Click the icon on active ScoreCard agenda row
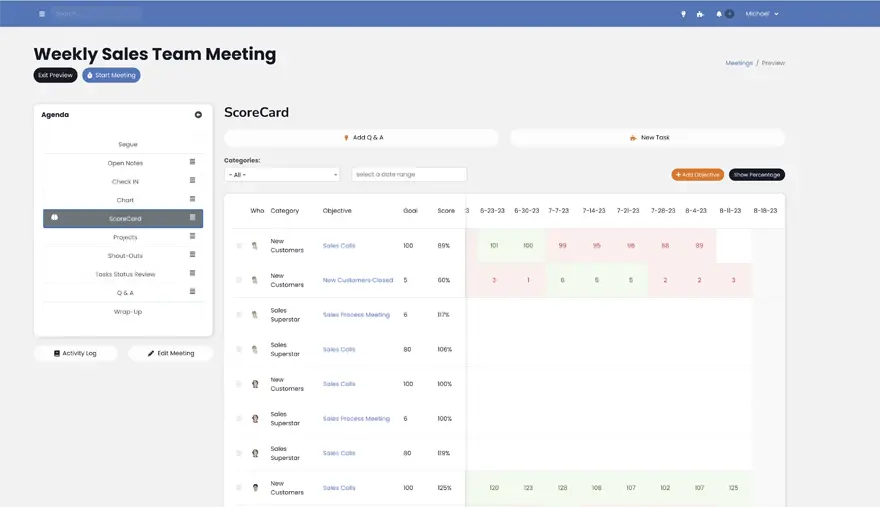 54,217
